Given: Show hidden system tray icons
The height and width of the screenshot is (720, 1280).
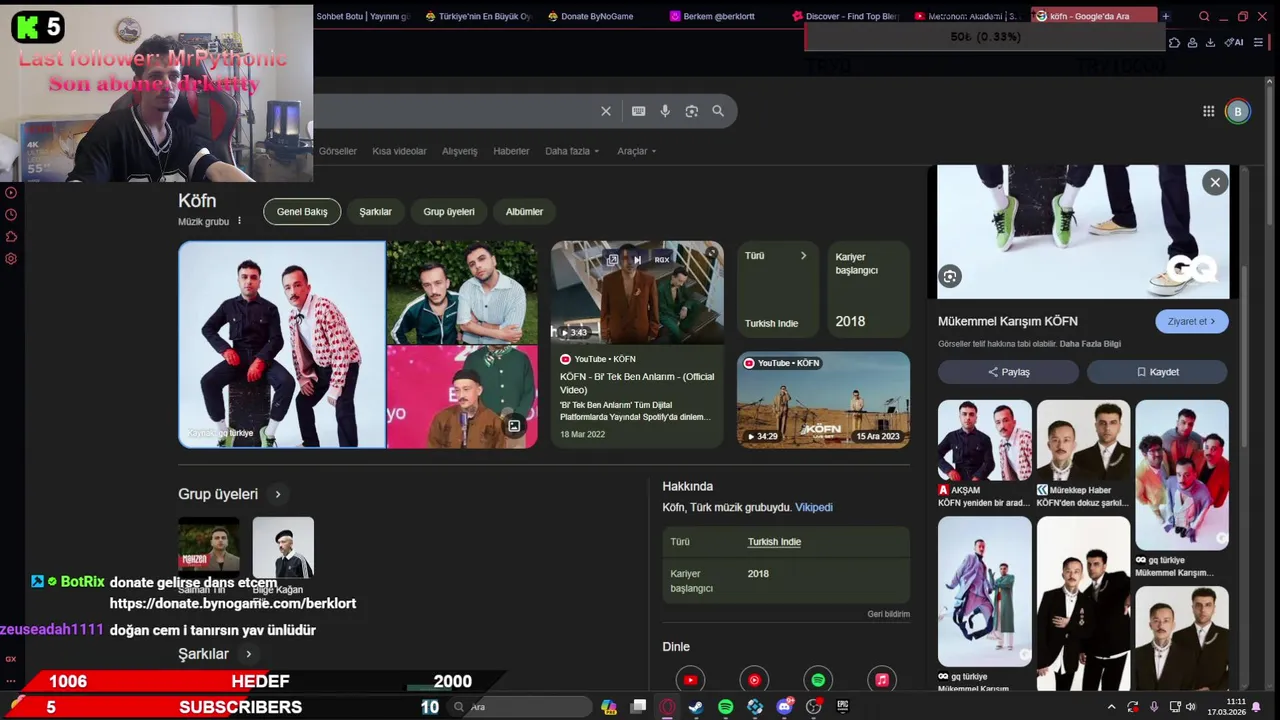Looking at the screenshot, I should 1111,707.
